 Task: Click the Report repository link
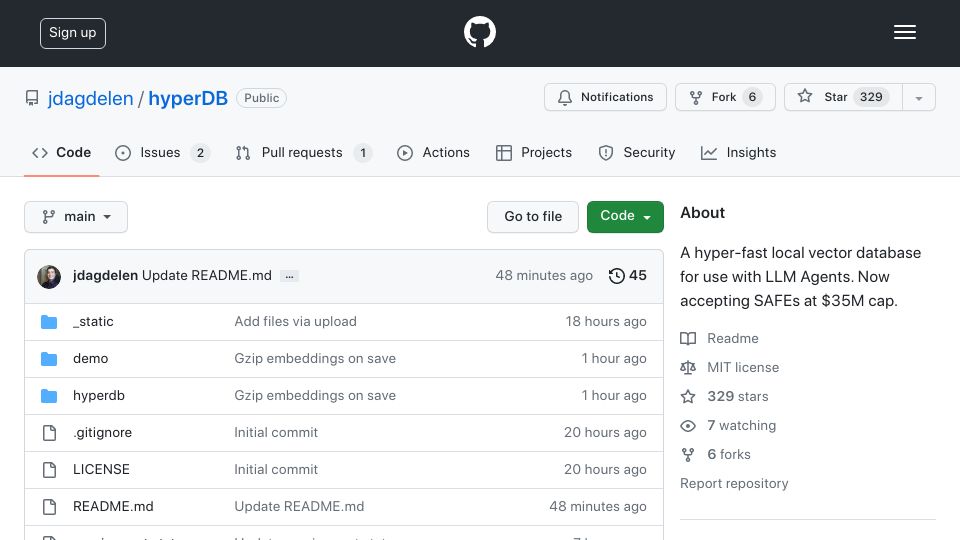[734, 484]
